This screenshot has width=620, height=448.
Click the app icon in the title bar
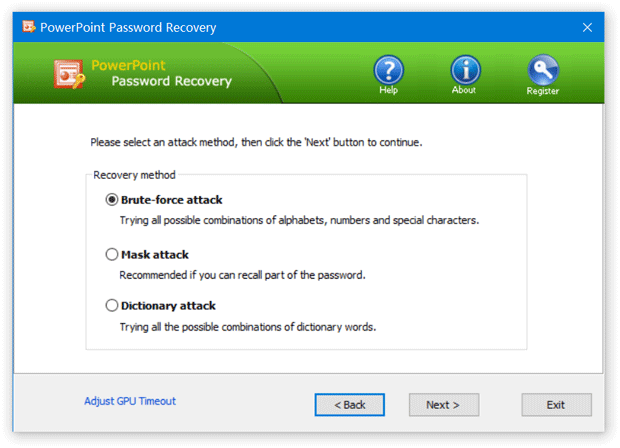pos(29,27)
